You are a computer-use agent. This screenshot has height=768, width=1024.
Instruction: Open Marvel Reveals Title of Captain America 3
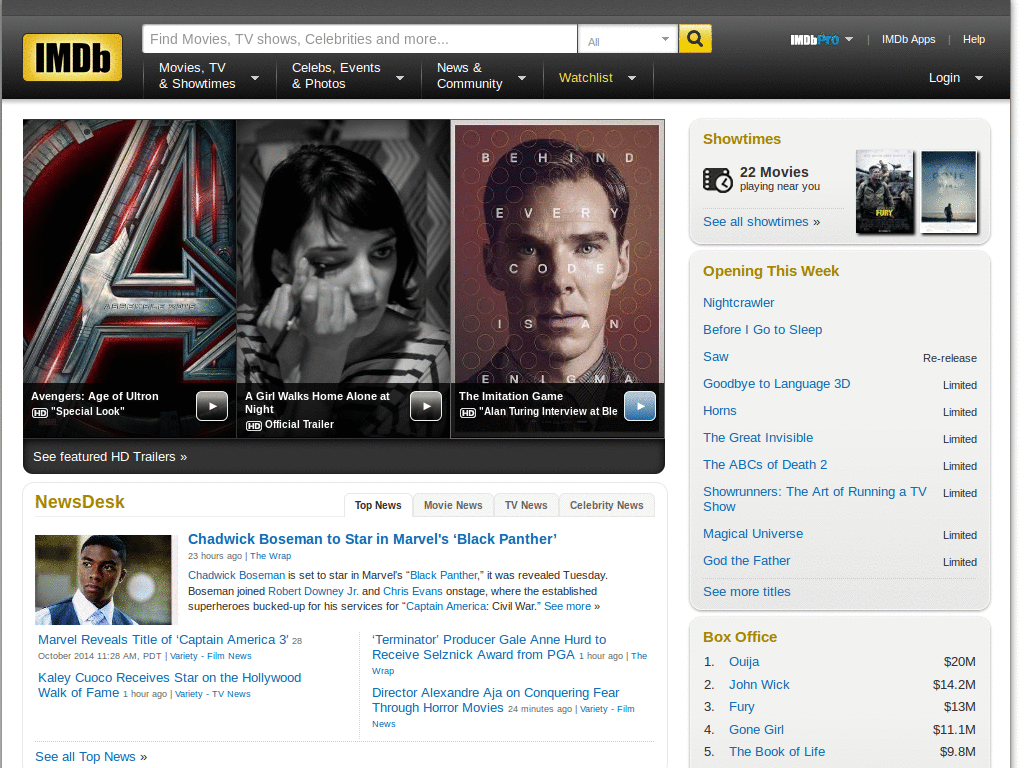[163, 640]
